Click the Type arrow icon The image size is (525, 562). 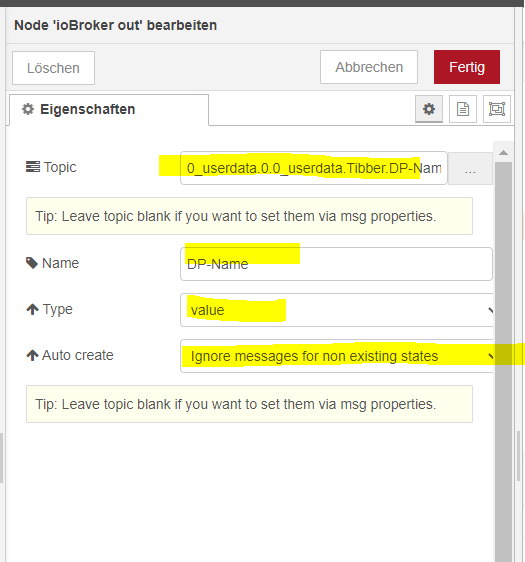33,309
